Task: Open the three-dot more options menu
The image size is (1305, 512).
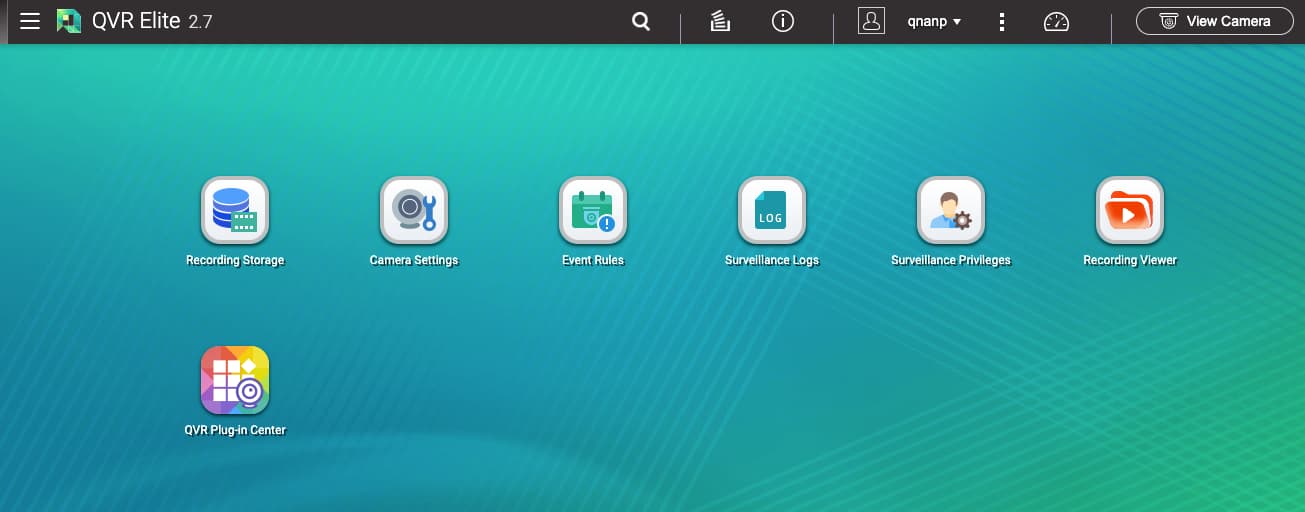Action: [x=1002, y=21]
